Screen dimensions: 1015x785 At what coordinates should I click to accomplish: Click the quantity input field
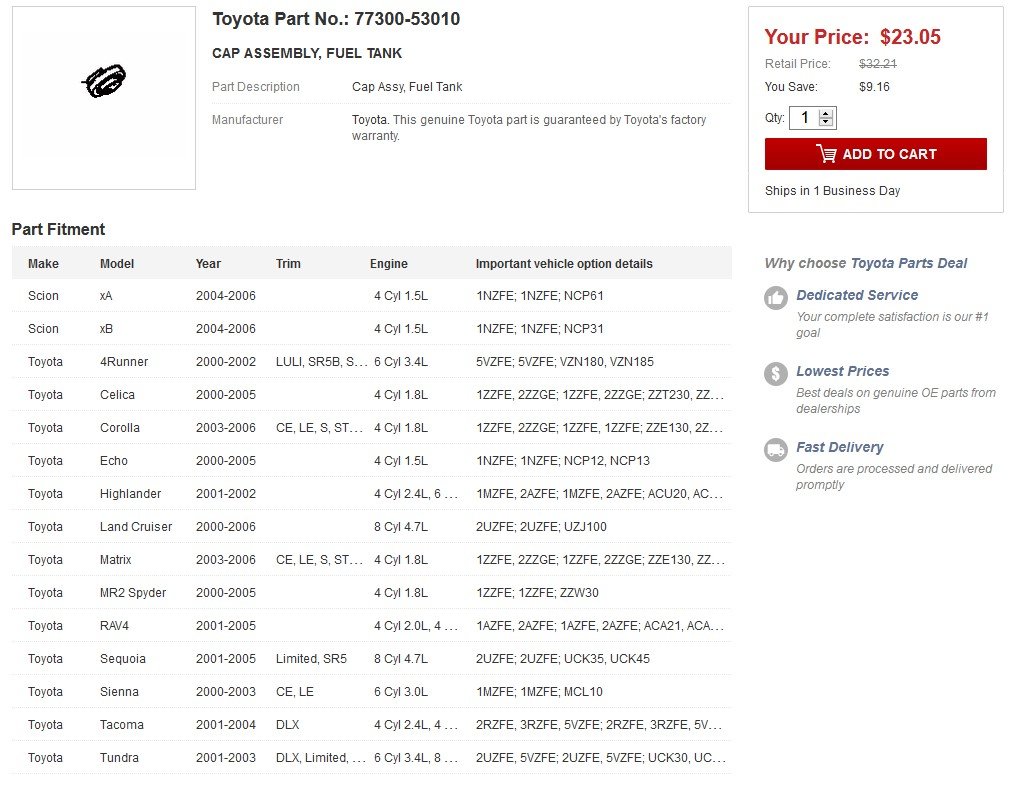click(805, 118)
